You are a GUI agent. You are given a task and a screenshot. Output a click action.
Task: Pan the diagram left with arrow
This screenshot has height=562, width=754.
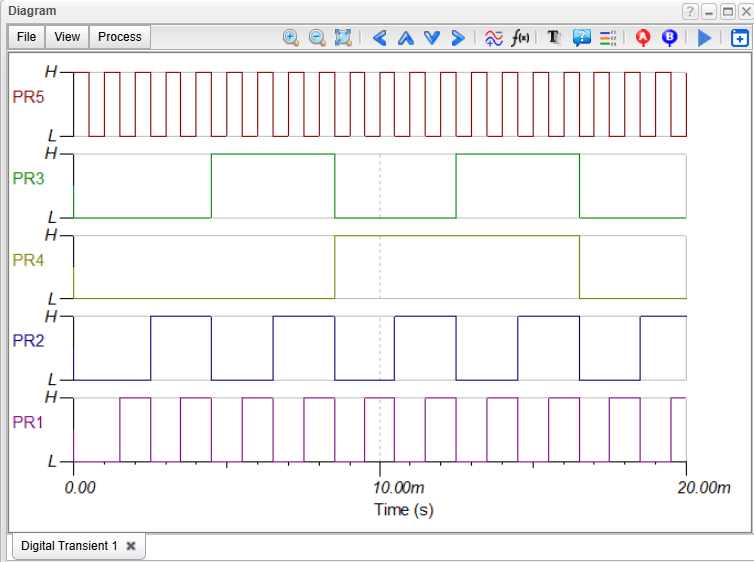click(379, 37)
